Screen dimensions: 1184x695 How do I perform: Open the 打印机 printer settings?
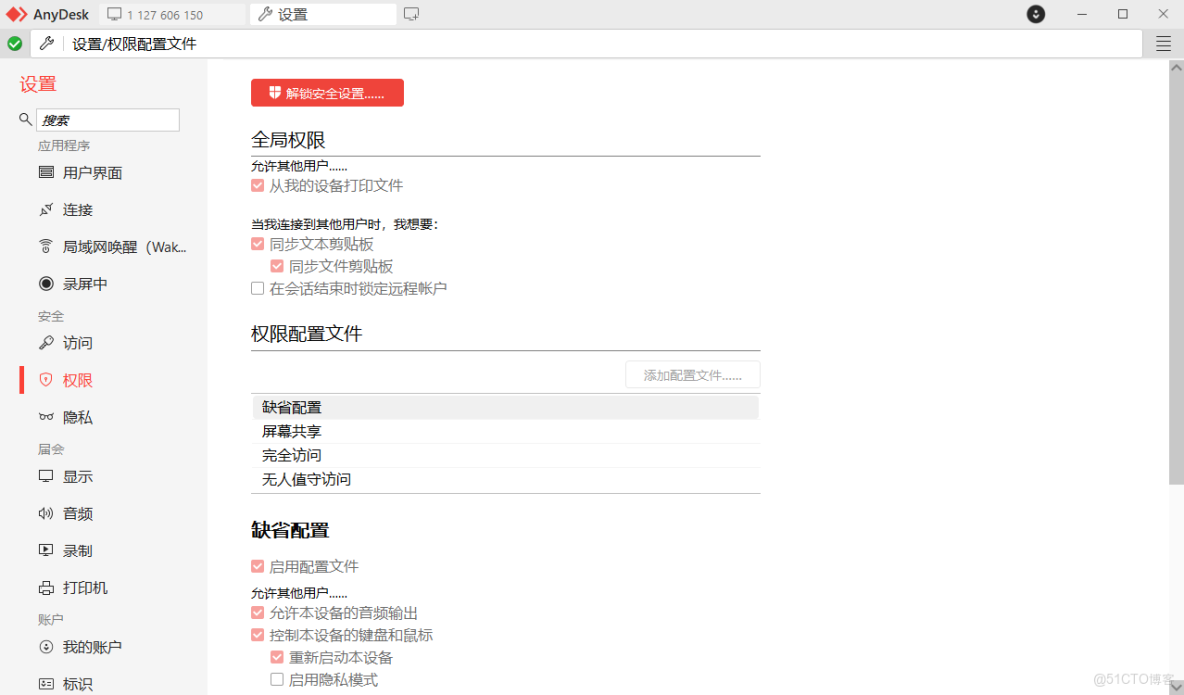tap(80, 587)
